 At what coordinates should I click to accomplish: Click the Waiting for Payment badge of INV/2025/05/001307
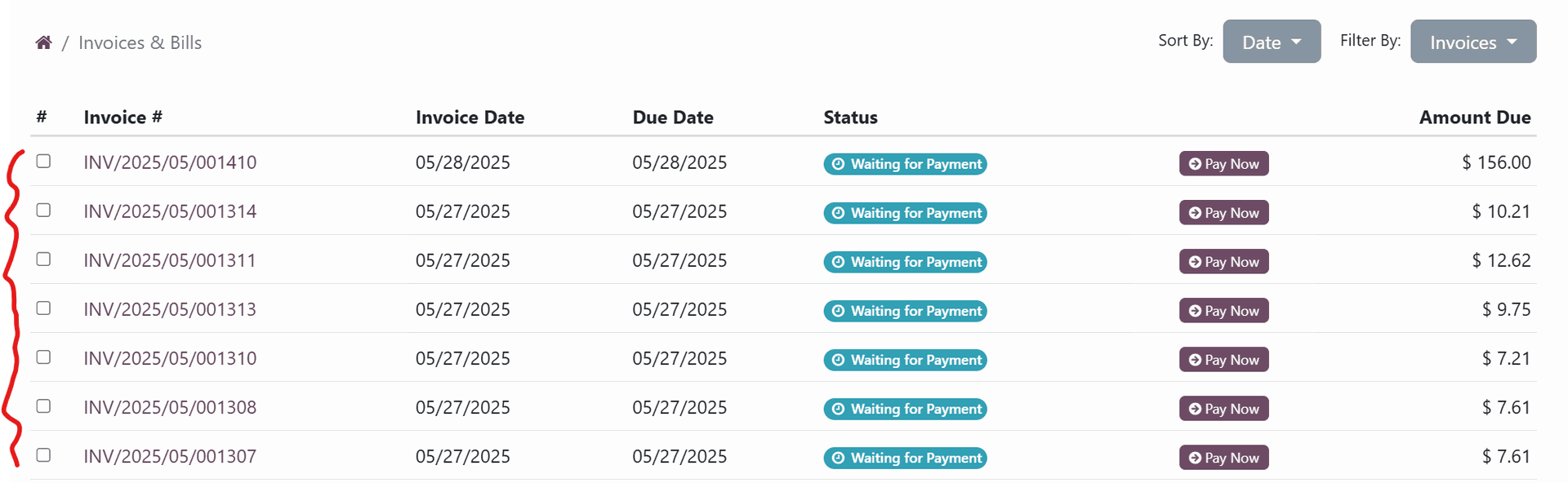point(905,458)
